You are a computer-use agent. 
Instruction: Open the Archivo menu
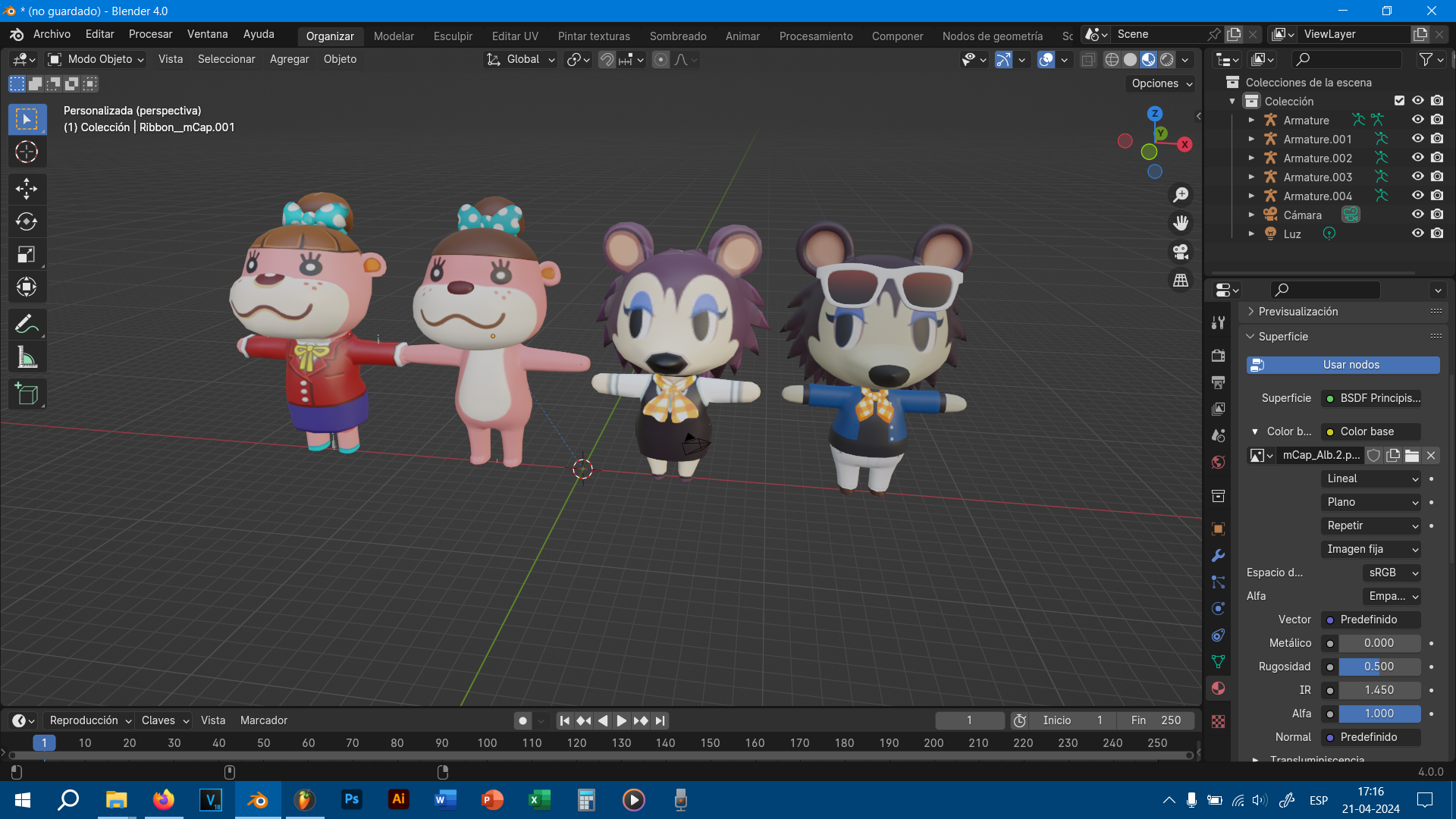pos(52,34)
